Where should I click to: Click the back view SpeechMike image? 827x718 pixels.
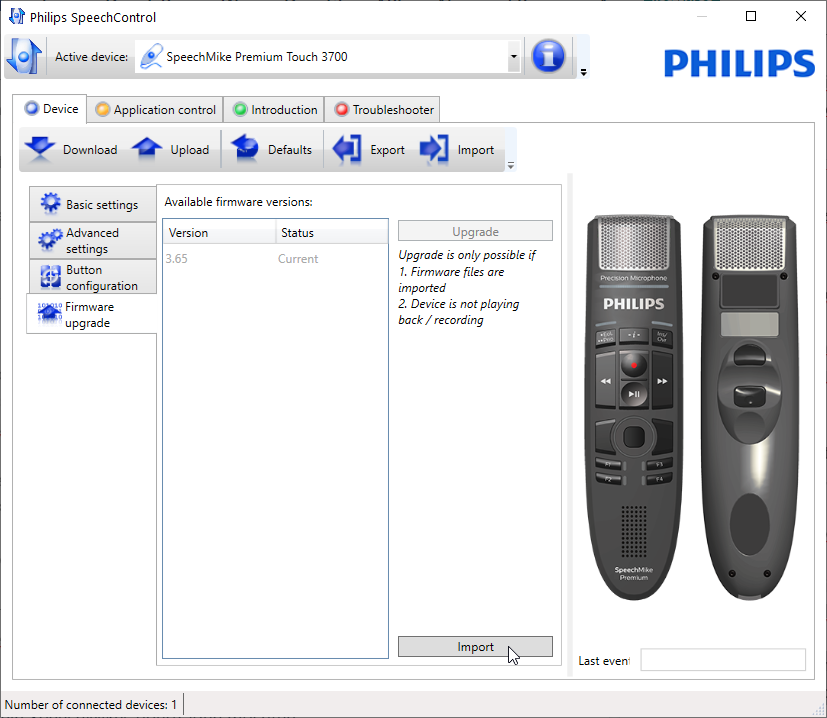(x=749, y=407)
